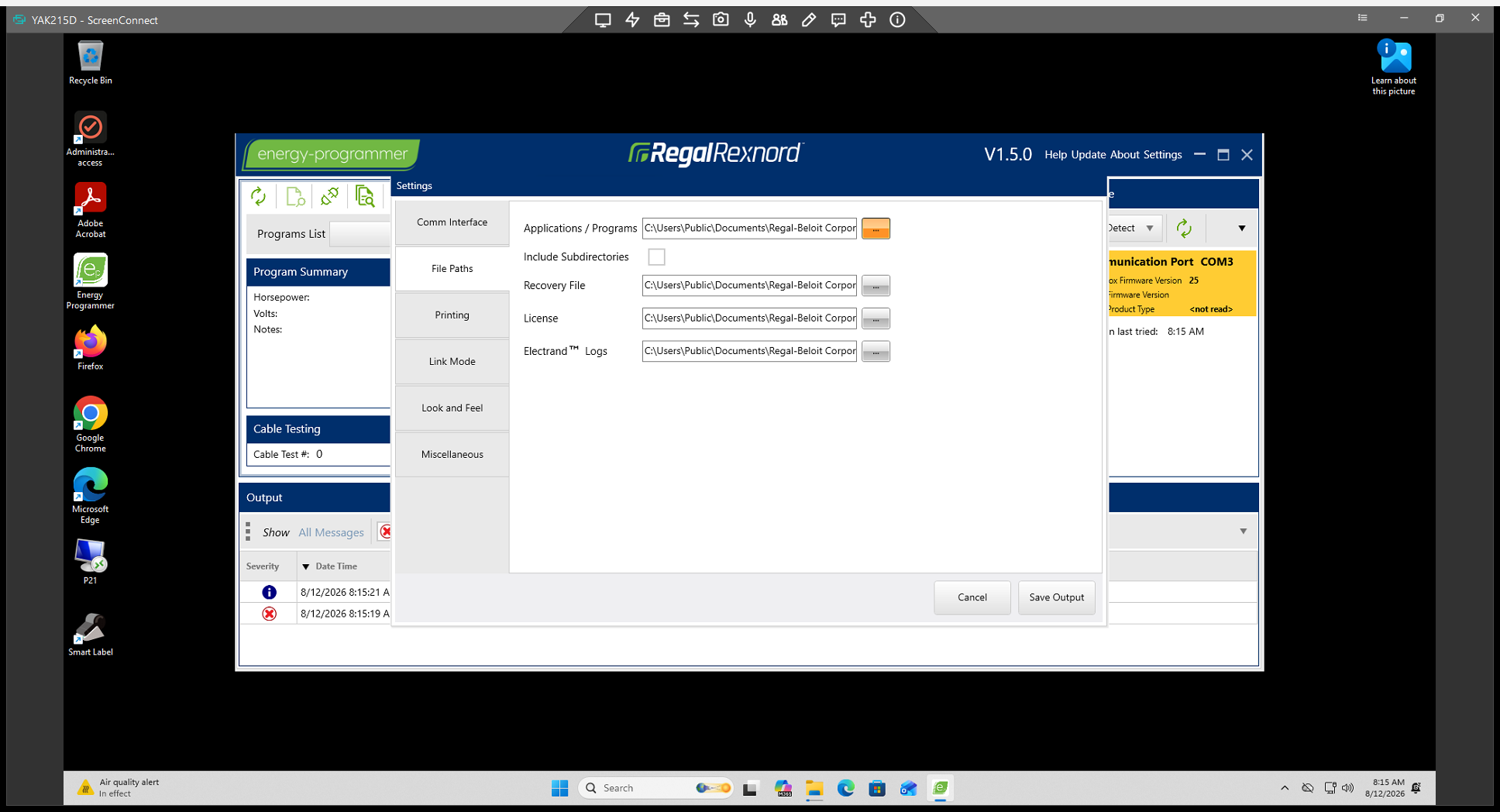Open P21 desktop shortcut
The width and height of the screenshot is (1500, 812).
pos(90,562)
